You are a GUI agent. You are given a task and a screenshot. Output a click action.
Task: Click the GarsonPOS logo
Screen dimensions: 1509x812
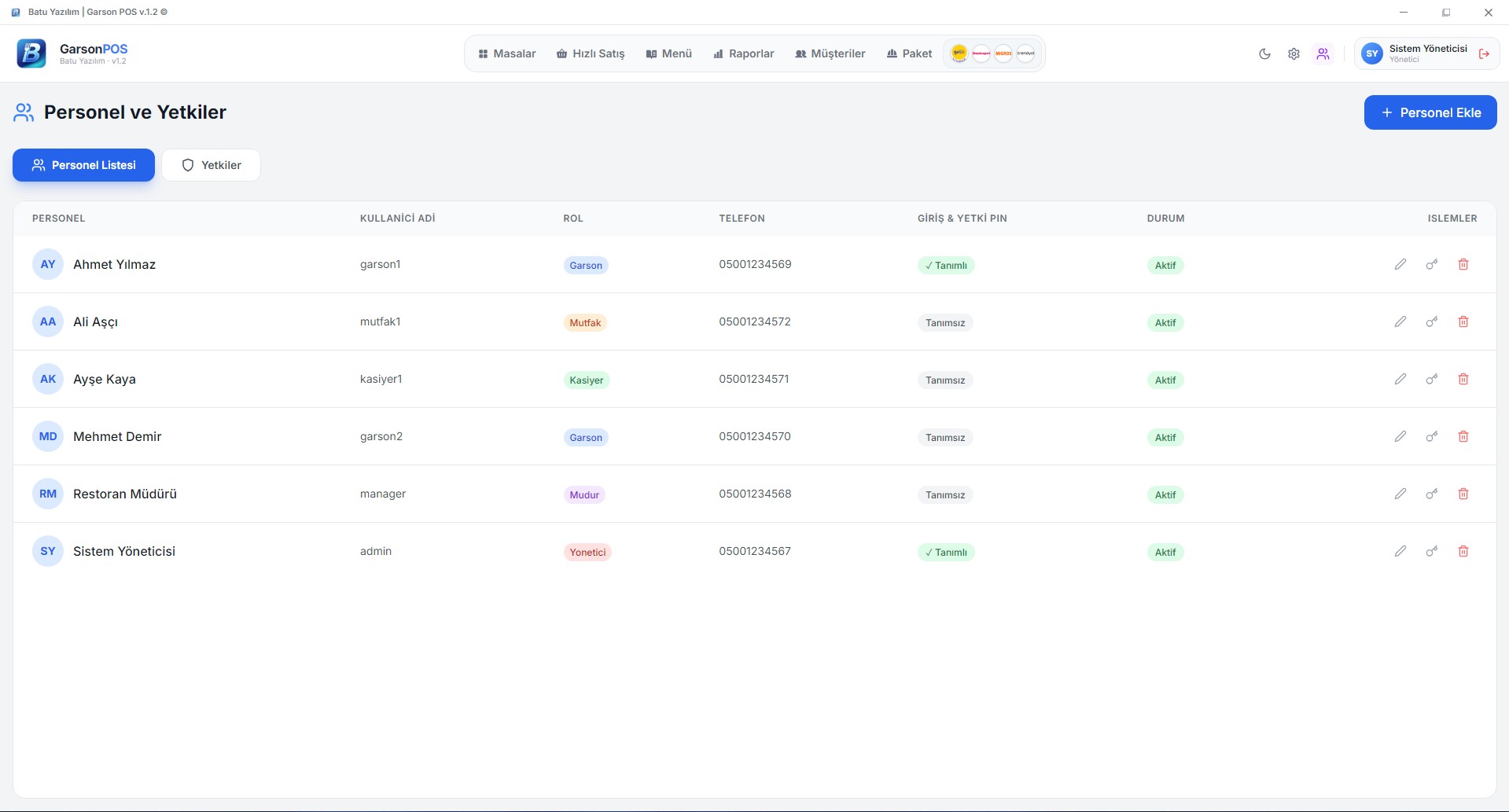(x=31, y=53)
